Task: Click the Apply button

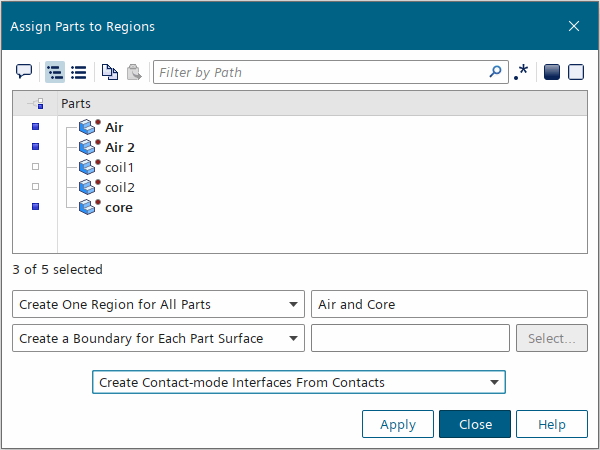Action: (398, 424)
